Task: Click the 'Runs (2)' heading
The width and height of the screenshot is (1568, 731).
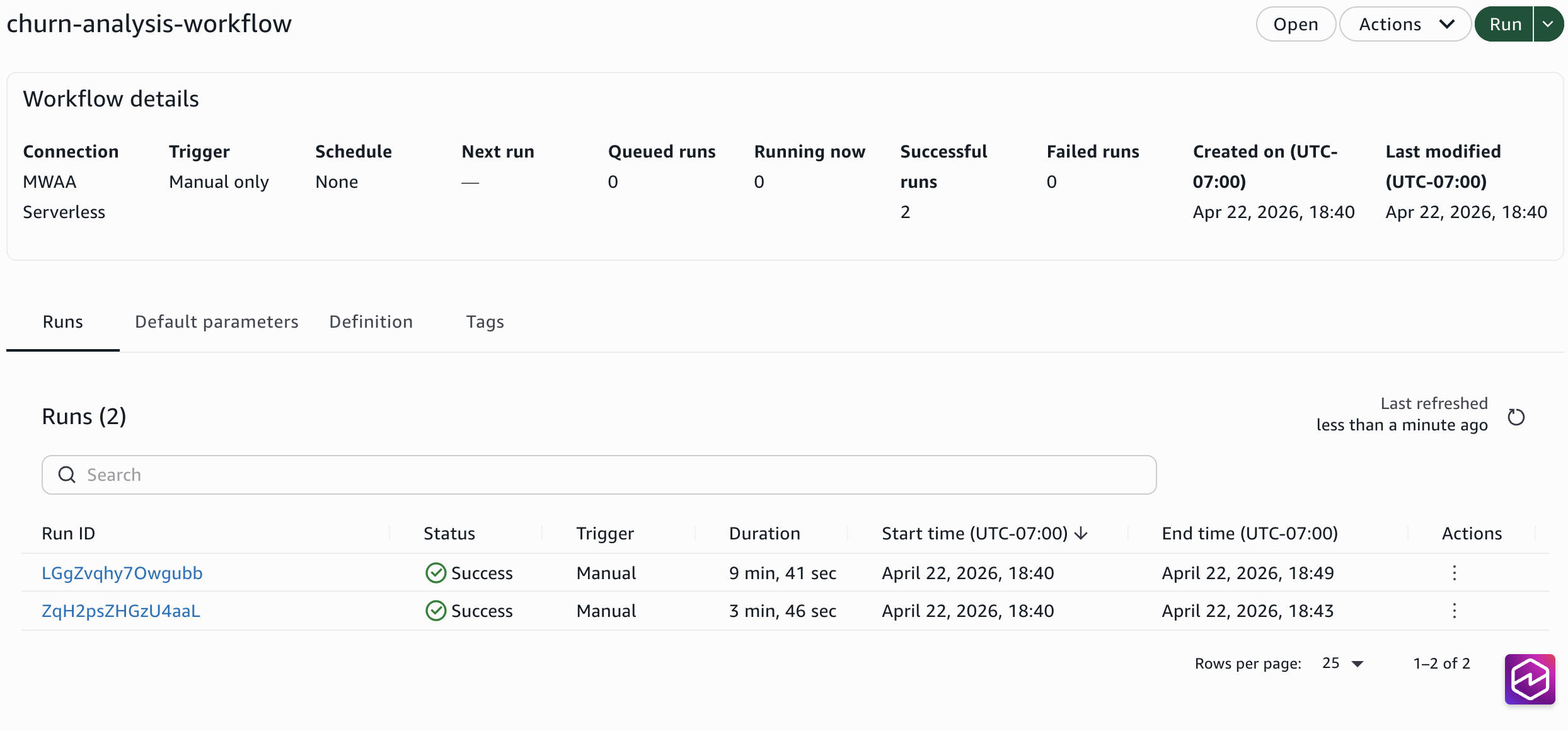Action: point(84,417)
